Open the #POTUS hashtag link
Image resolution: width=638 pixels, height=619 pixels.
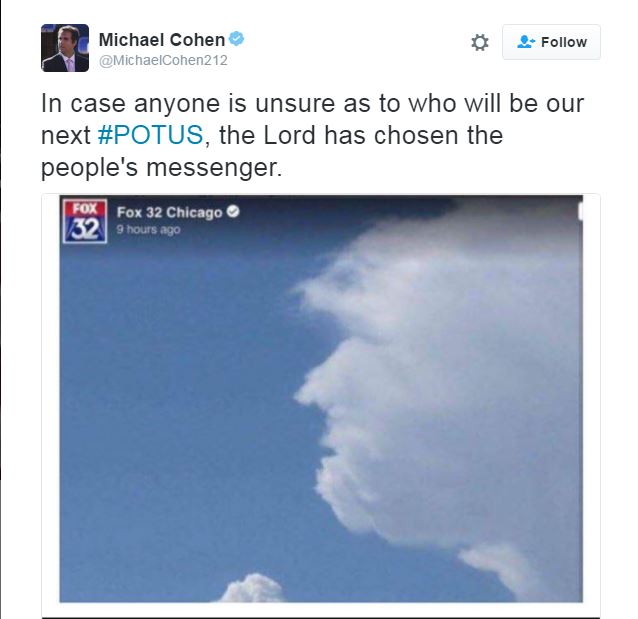[150, 135]
